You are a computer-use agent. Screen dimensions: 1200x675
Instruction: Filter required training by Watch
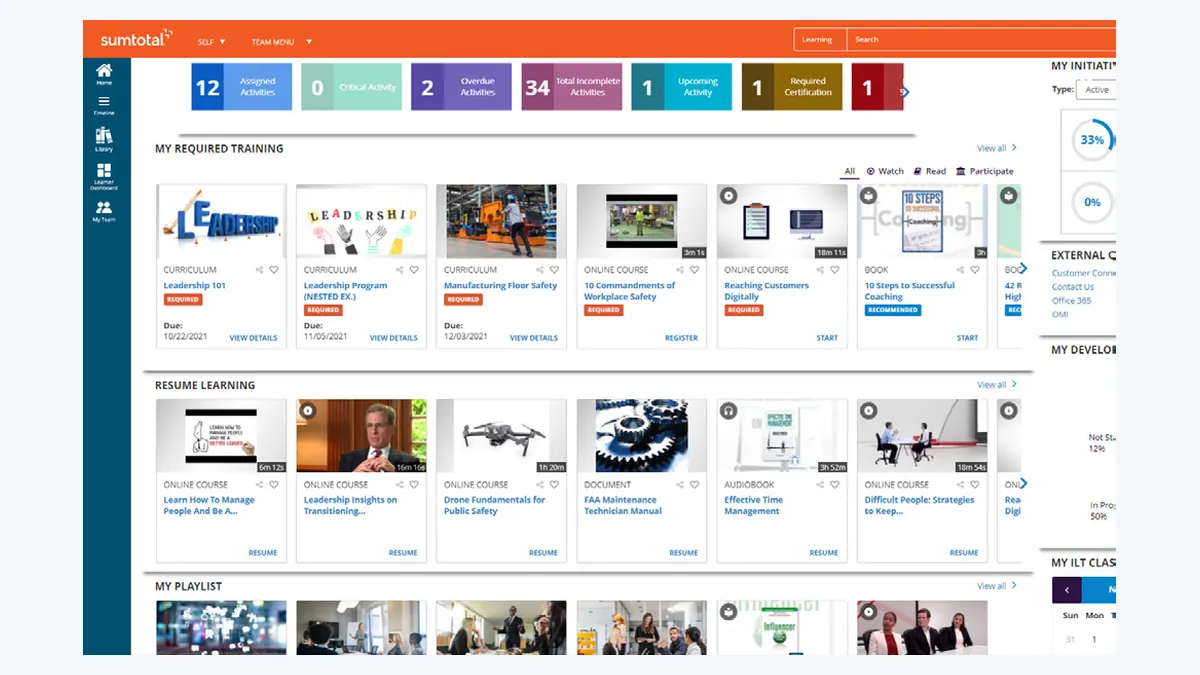click(x=885, y=171)
